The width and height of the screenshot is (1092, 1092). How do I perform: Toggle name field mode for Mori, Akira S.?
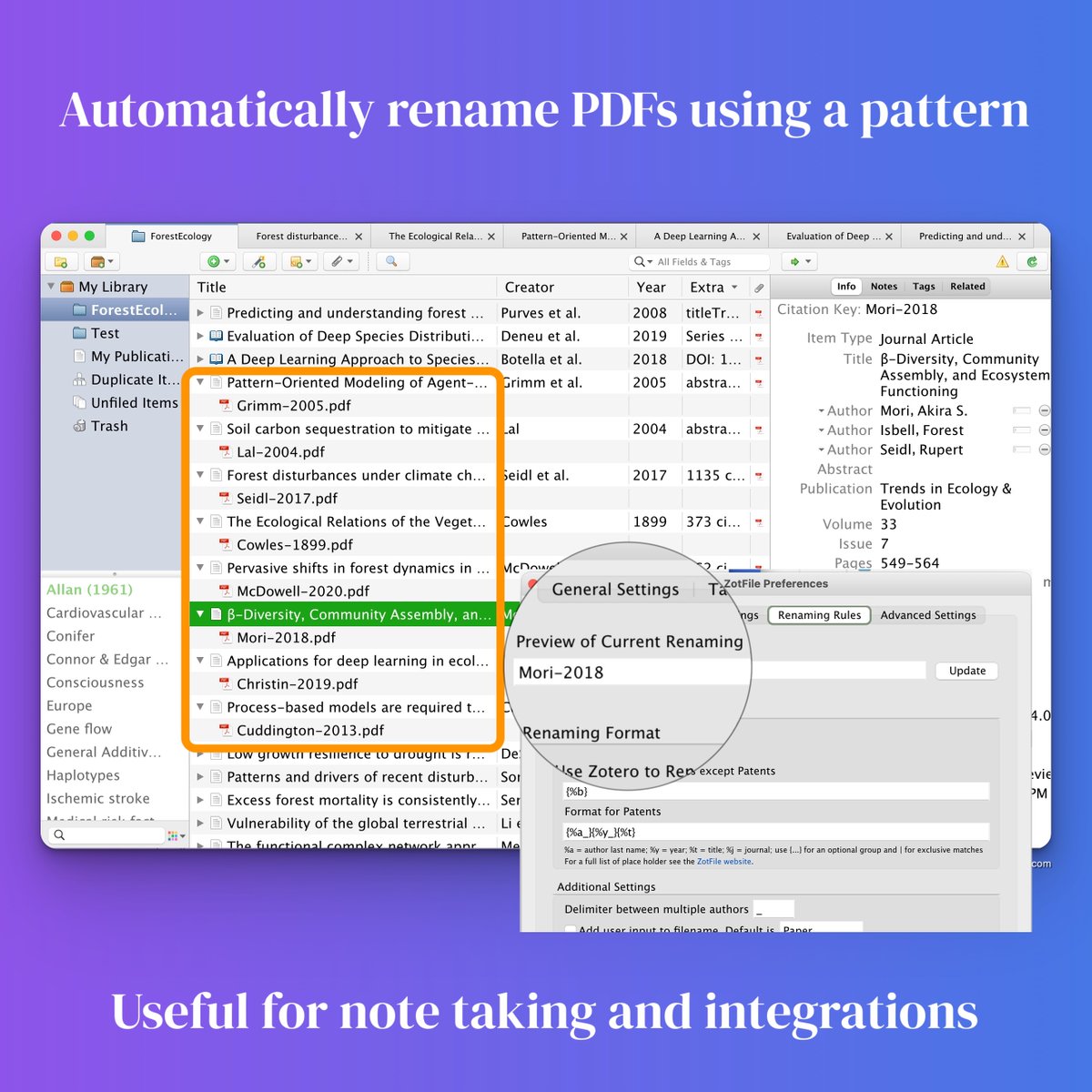click(1022, 411)
